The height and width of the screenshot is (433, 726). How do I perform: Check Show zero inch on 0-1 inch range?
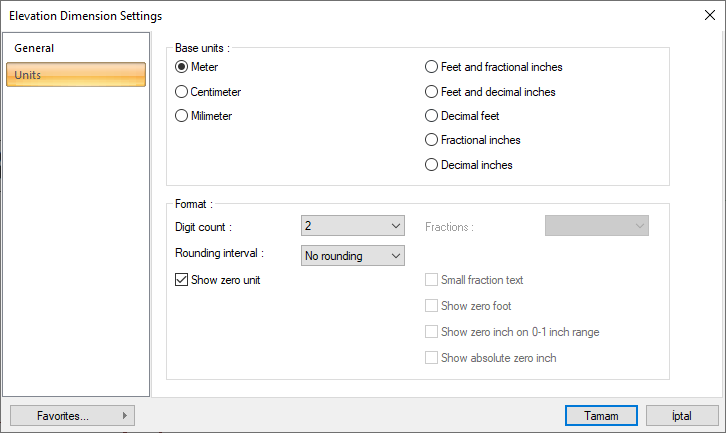coord(432,332)
